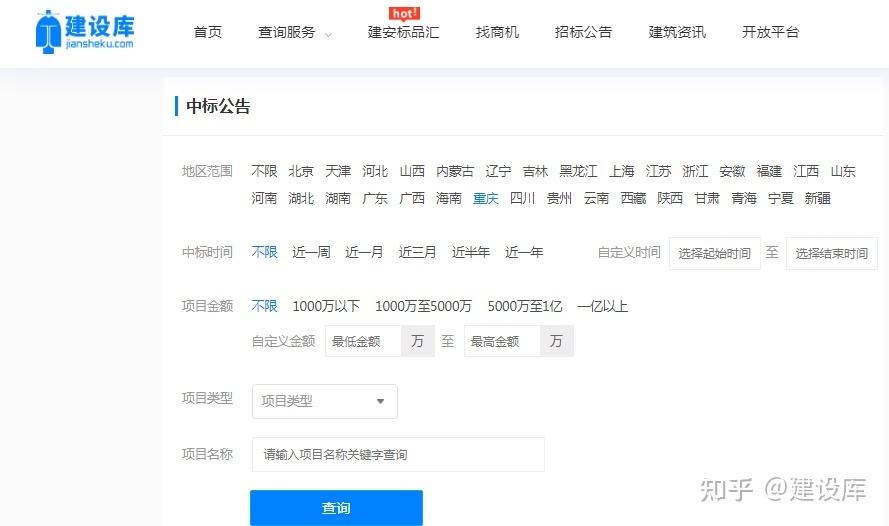Select 贵州 region

[560, 198]
